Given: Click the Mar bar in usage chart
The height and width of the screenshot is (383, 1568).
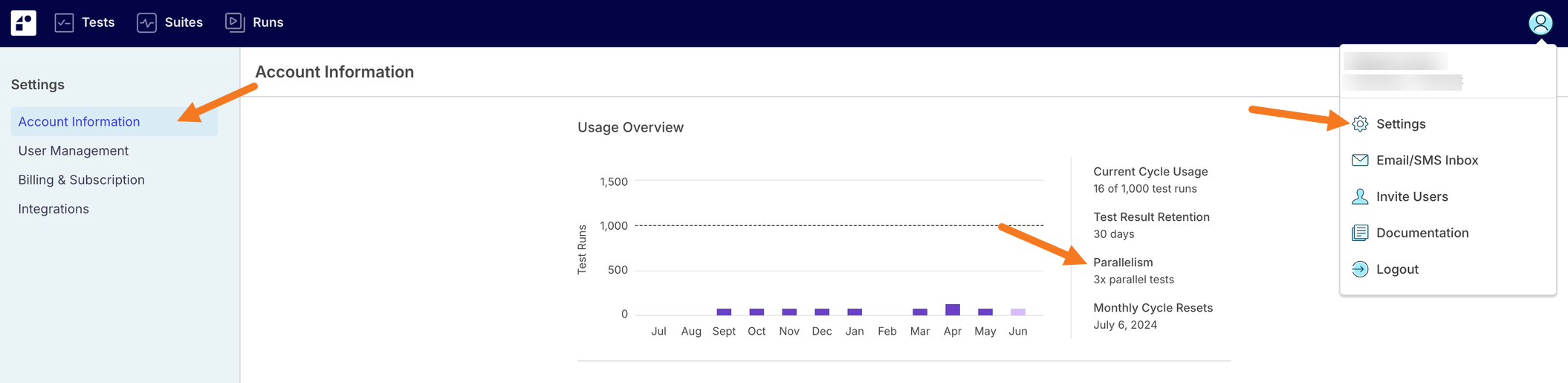Looking at the screenshot, I should [x=920, y=312].
